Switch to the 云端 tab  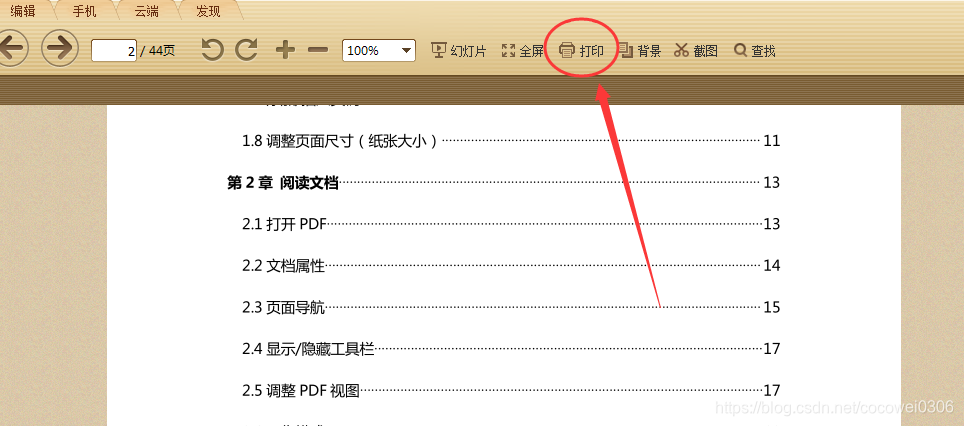[146, 10]
